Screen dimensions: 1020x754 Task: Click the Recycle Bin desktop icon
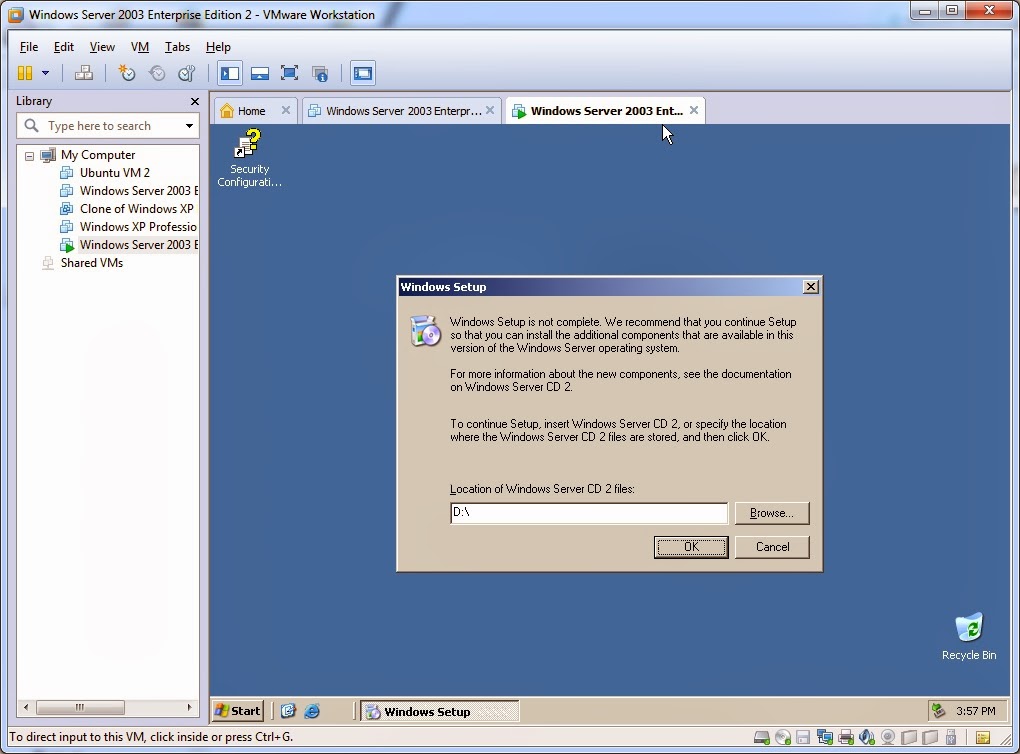(x=969, y=636)
